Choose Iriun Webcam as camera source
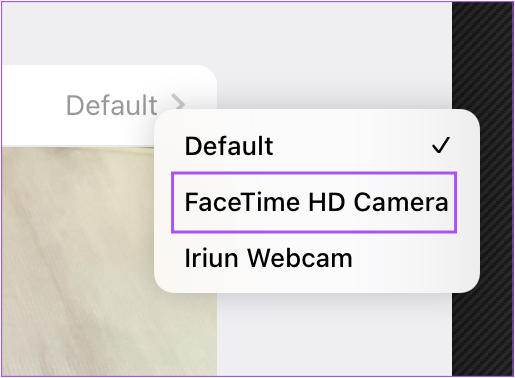Viewport: 515px width, 378px height. coord(268,258)
